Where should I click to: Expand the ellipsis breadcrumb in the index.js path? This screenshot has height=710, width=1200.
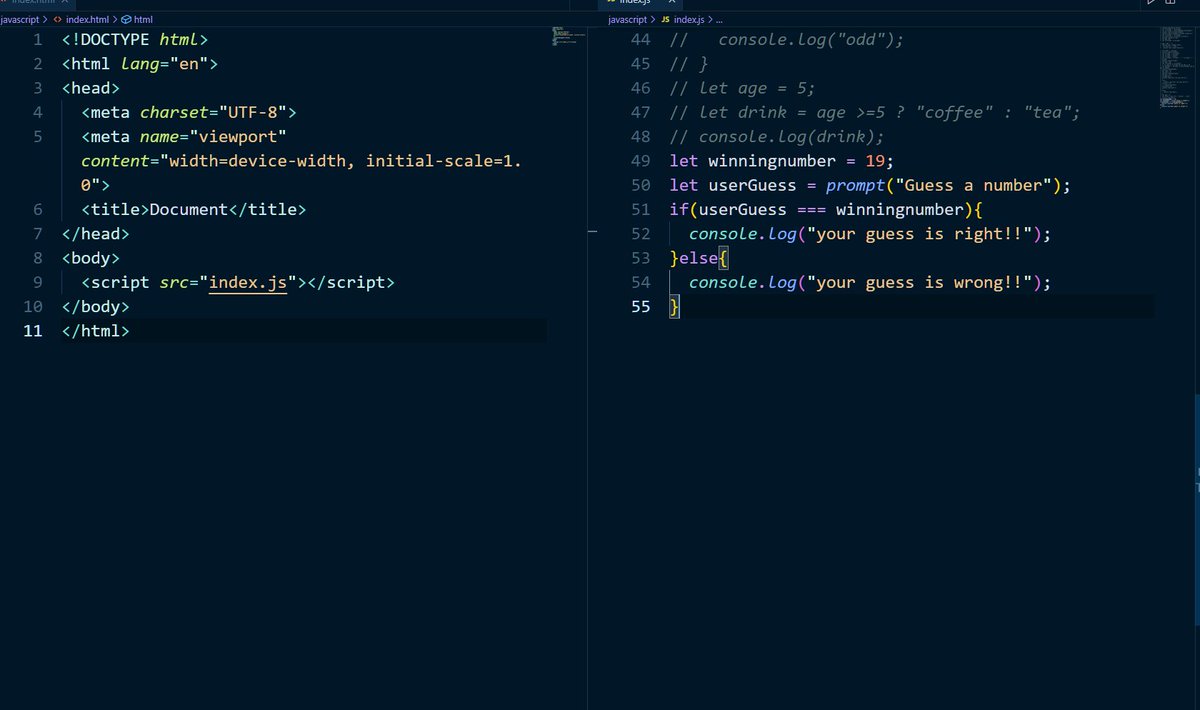click(719, 19)
